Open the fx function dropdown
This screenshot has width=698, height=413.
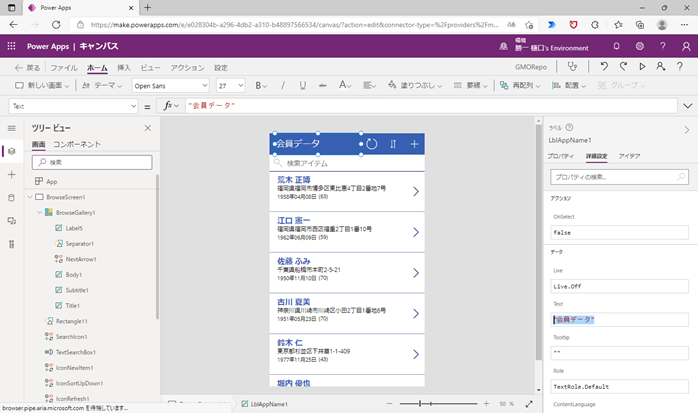pos(171,106)
